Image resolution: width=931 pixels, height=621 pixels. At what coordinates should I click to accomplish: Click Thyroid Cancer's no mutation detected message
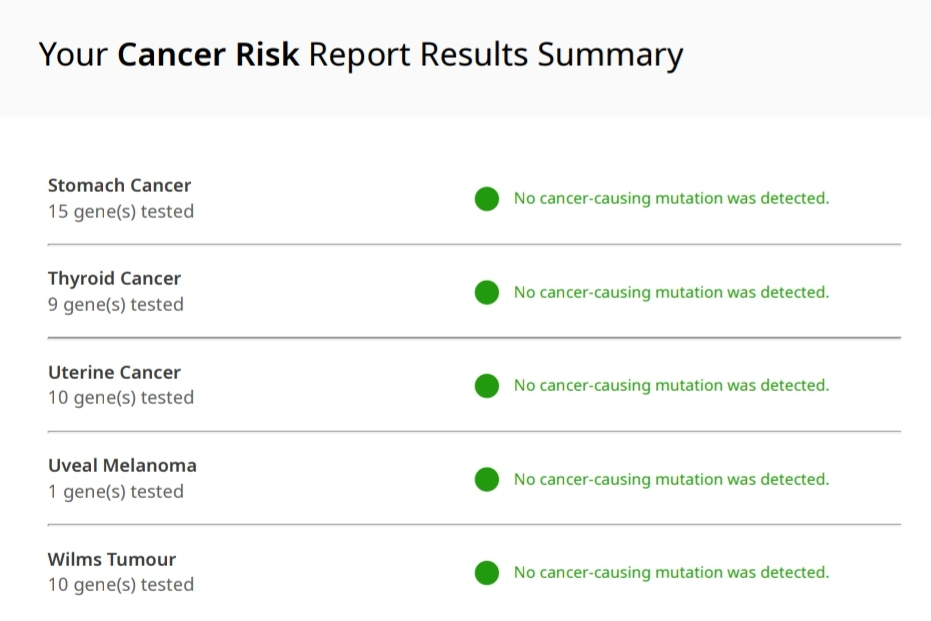(x=671, y=292)
